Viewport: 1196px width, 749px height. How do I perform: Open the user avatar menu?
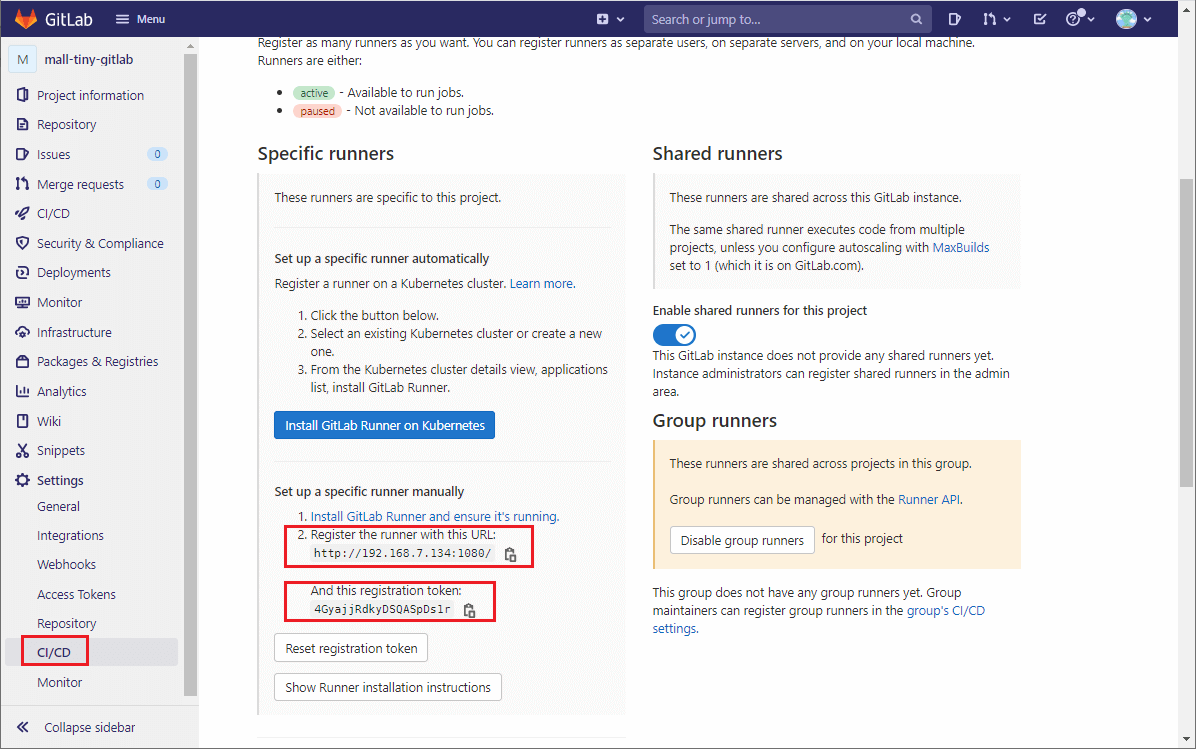pos(1133,19)
